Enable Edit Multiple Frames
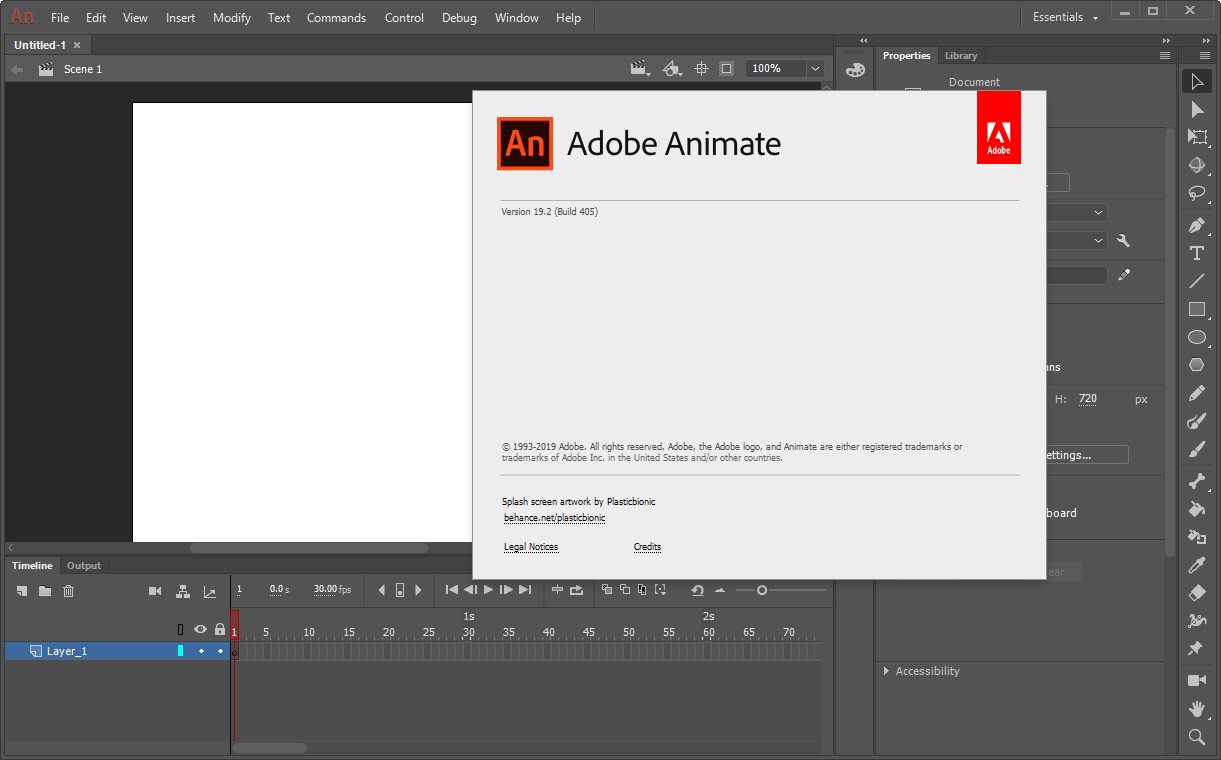 [x=642, y=590]
